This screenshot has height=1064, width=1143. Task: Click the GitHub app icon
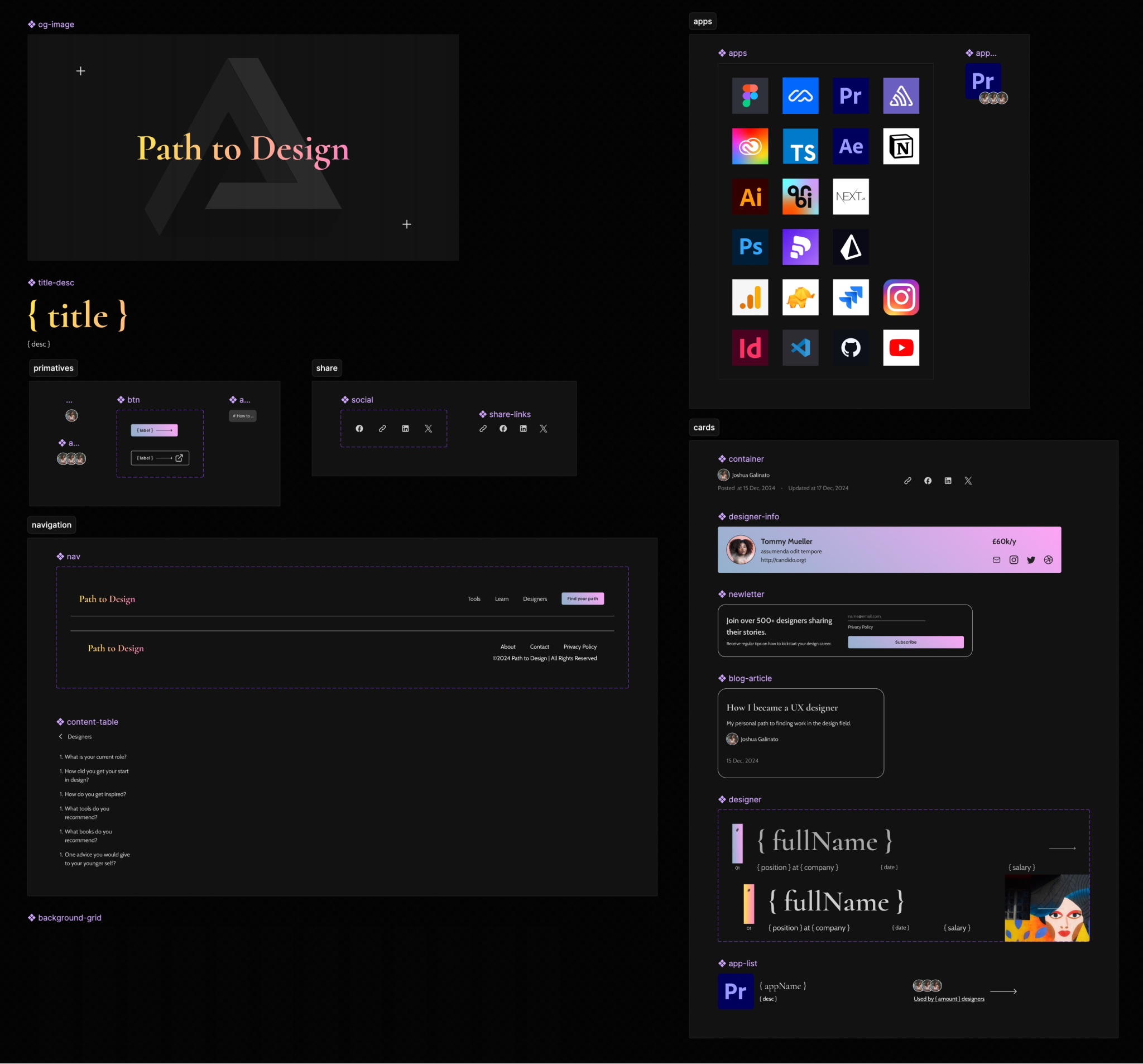pyautogui.click(x=851, y=347)
